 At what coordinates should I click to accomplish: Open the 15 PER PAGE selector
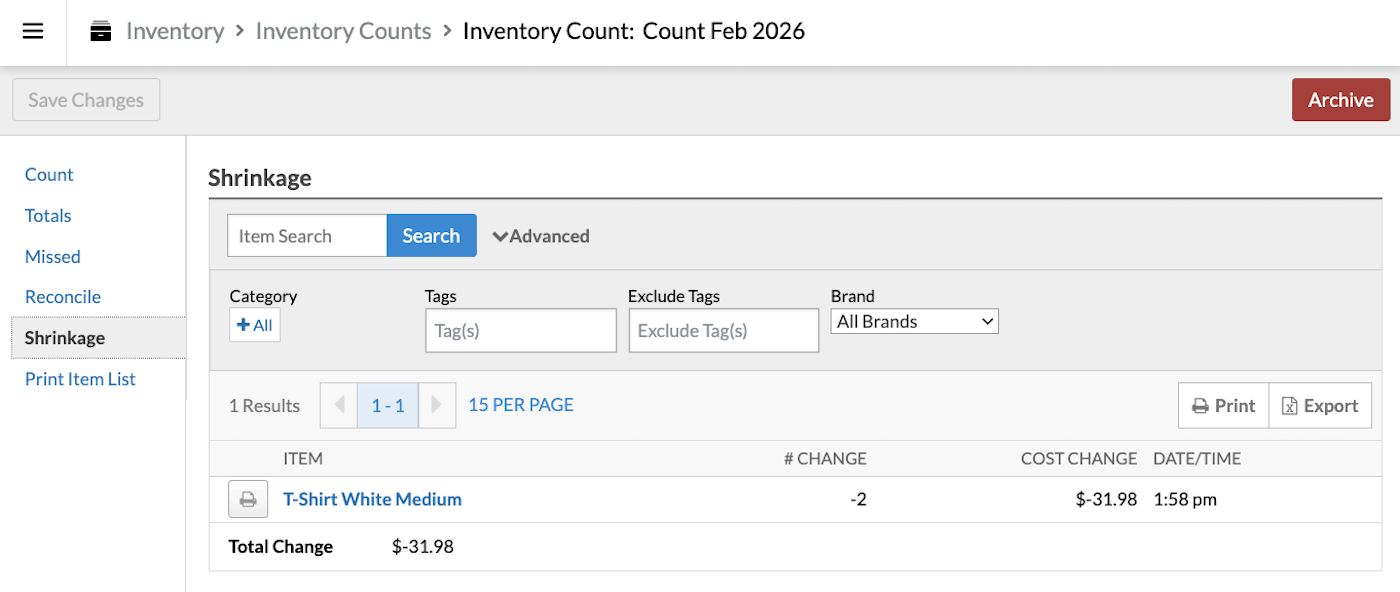(520, 404)
